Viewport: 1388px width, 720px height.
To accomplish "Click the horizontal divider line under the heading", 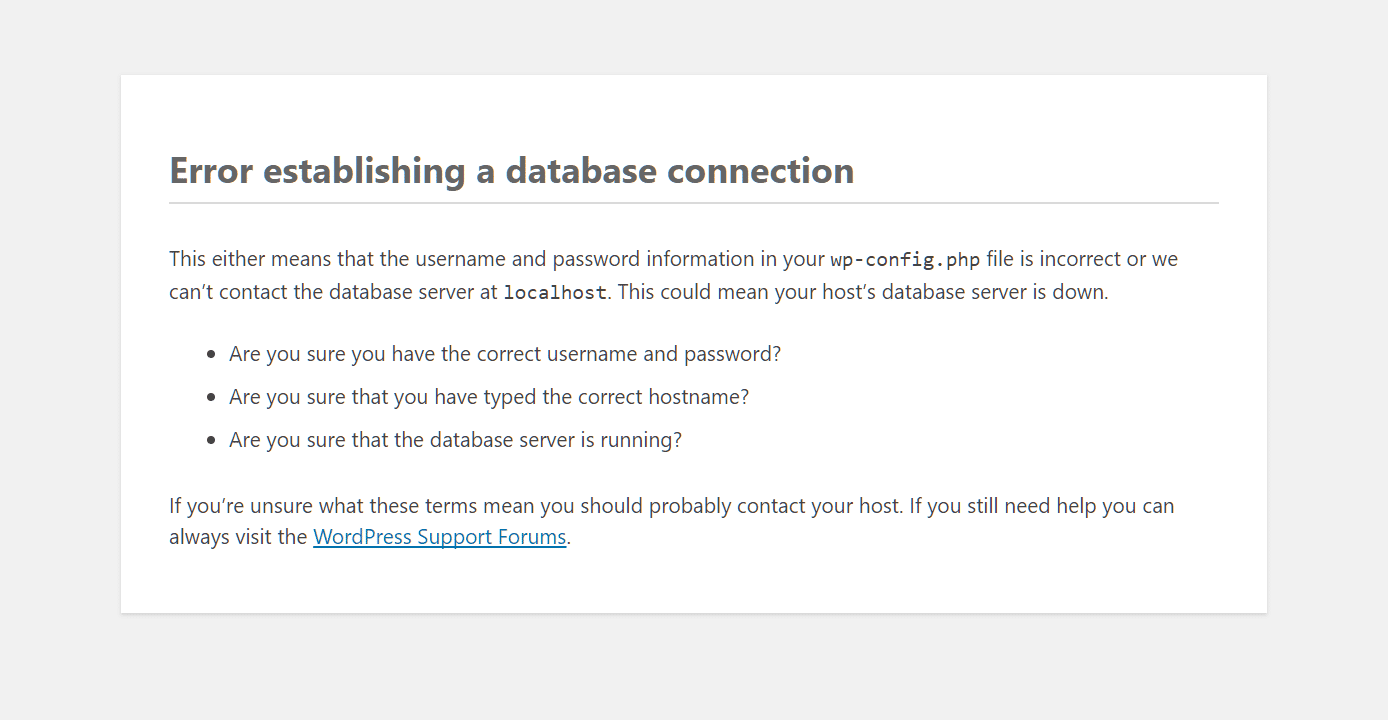I will (x=693, y=203).
